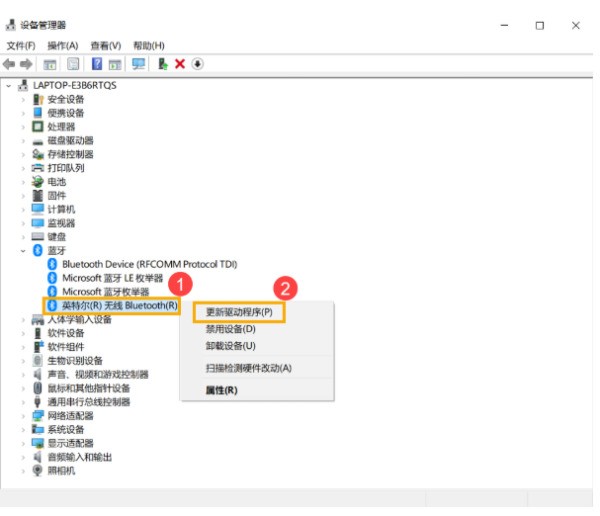Click the monitor (scan hardware) toolbar icon
The image size is (600, 516).
pyautogui.click(x=139, y=64)
